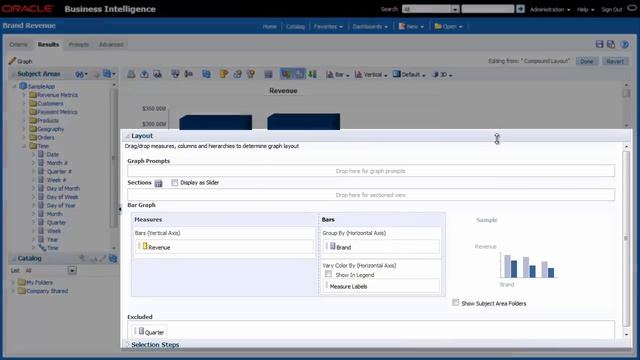The width and height of the screenshot is (640, 360).
Task: Click the Revert button
Action: (615, 61)
